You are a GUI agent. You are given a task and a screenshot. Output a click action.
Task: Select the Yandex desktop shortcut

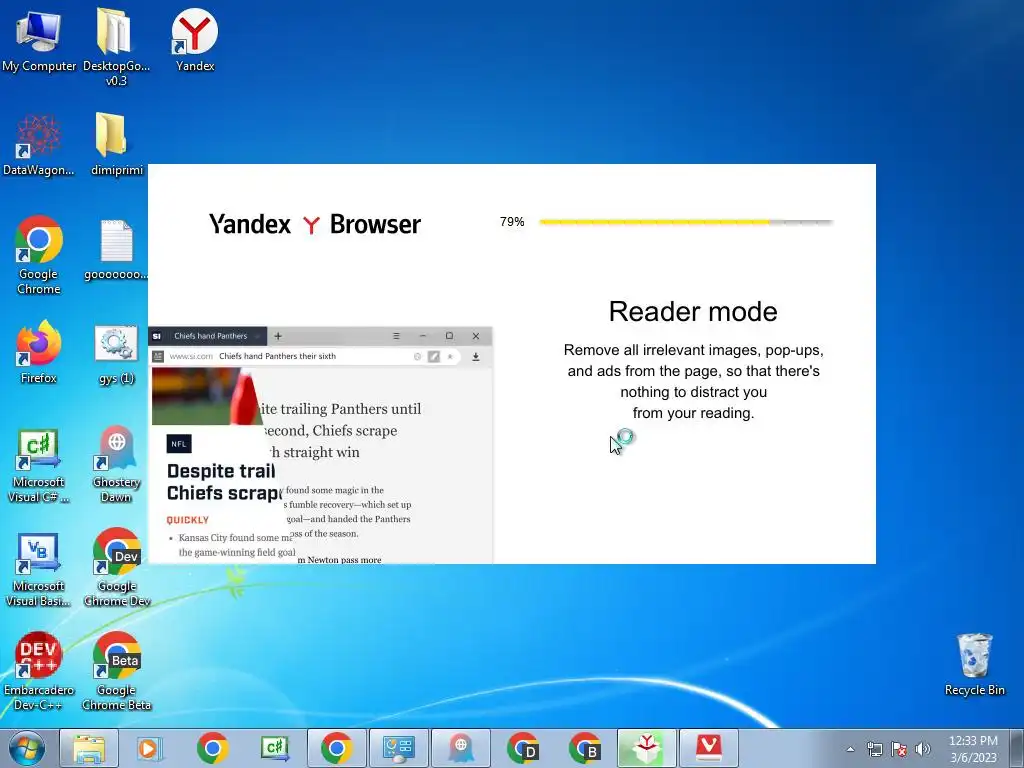pyautogui.click(x=195, y=40)
